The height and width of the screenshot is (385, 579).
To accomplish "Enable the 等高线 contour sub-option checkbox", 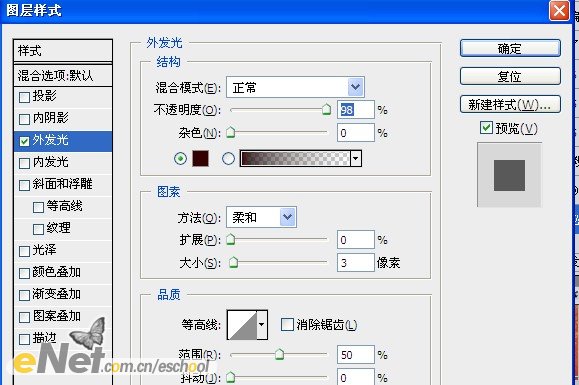I will pos(38,207).
